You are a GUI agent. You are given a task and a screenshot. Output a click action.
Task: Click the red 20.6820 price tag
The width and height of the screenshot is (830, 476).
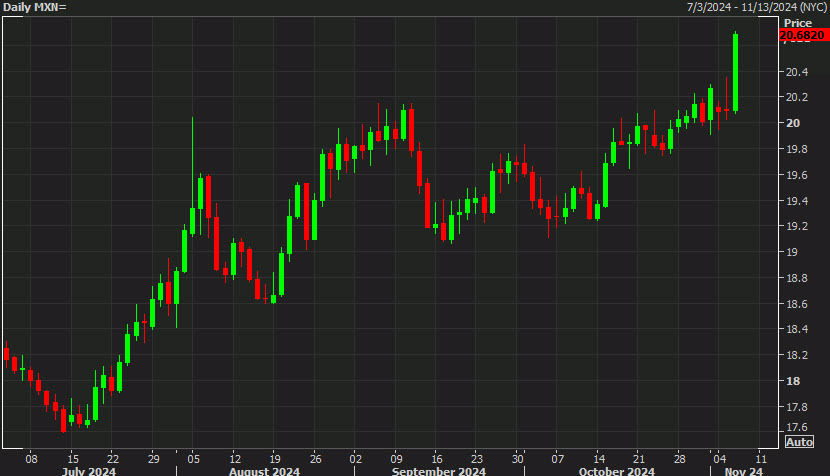click(x=801, y=35)
